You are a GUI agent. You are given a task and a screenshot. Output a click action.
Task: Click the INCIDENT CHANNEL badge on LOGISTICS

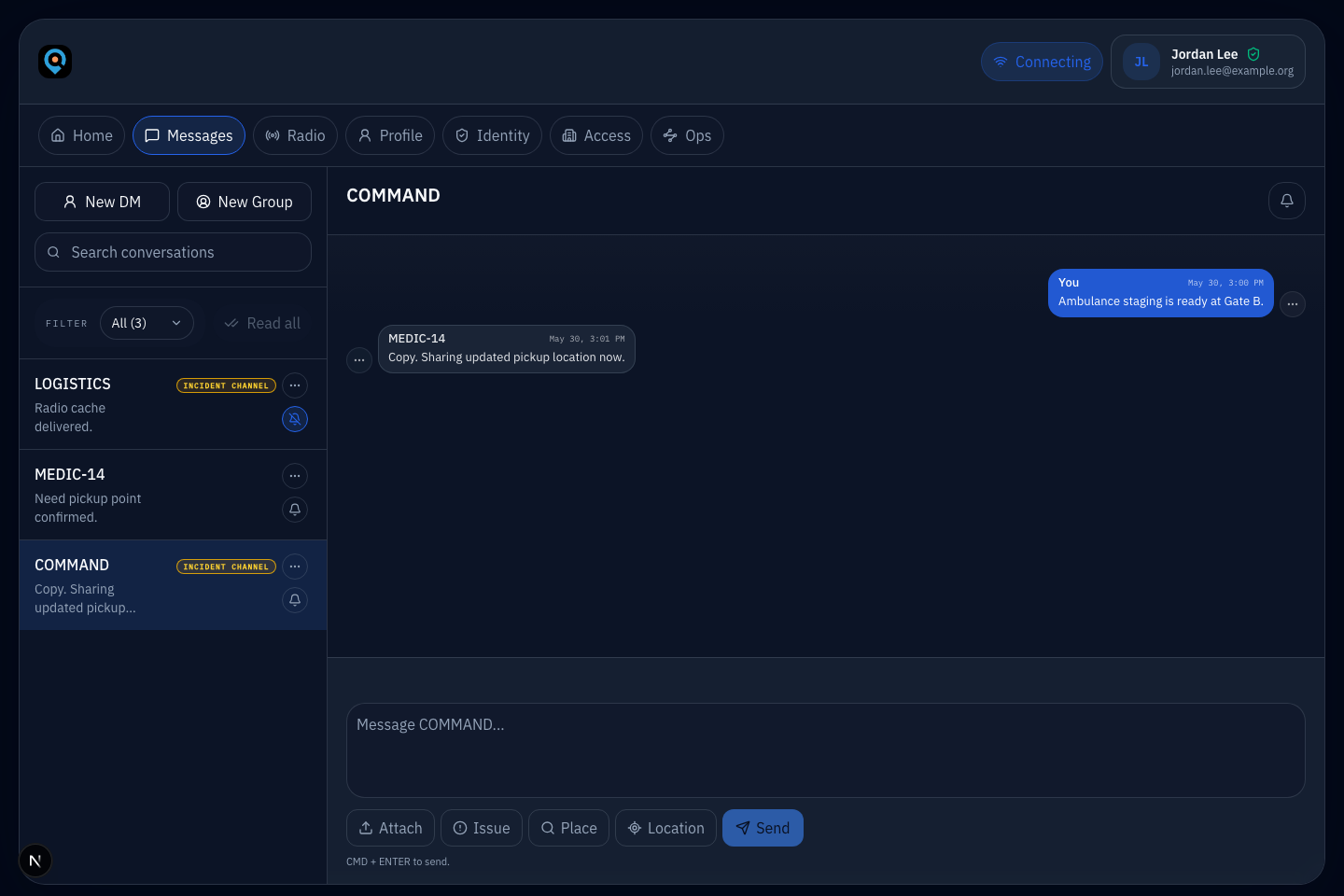coord(226,385)
